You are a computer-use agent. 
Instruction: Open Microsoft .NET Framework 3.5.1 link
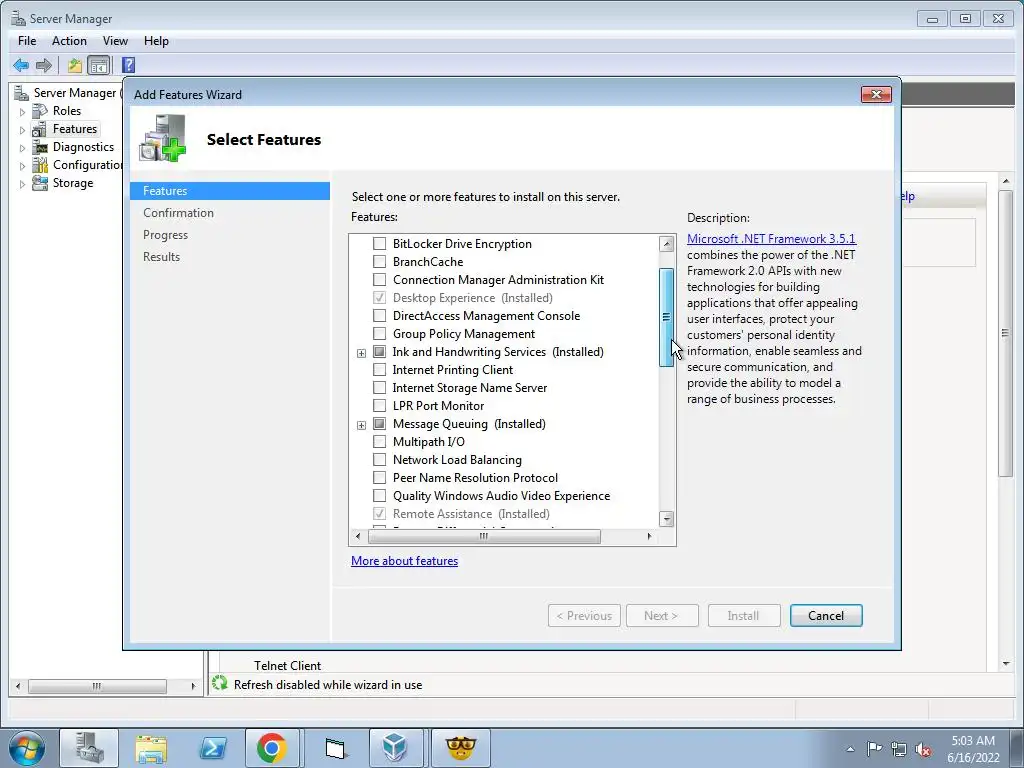click(x=771, y=238)
